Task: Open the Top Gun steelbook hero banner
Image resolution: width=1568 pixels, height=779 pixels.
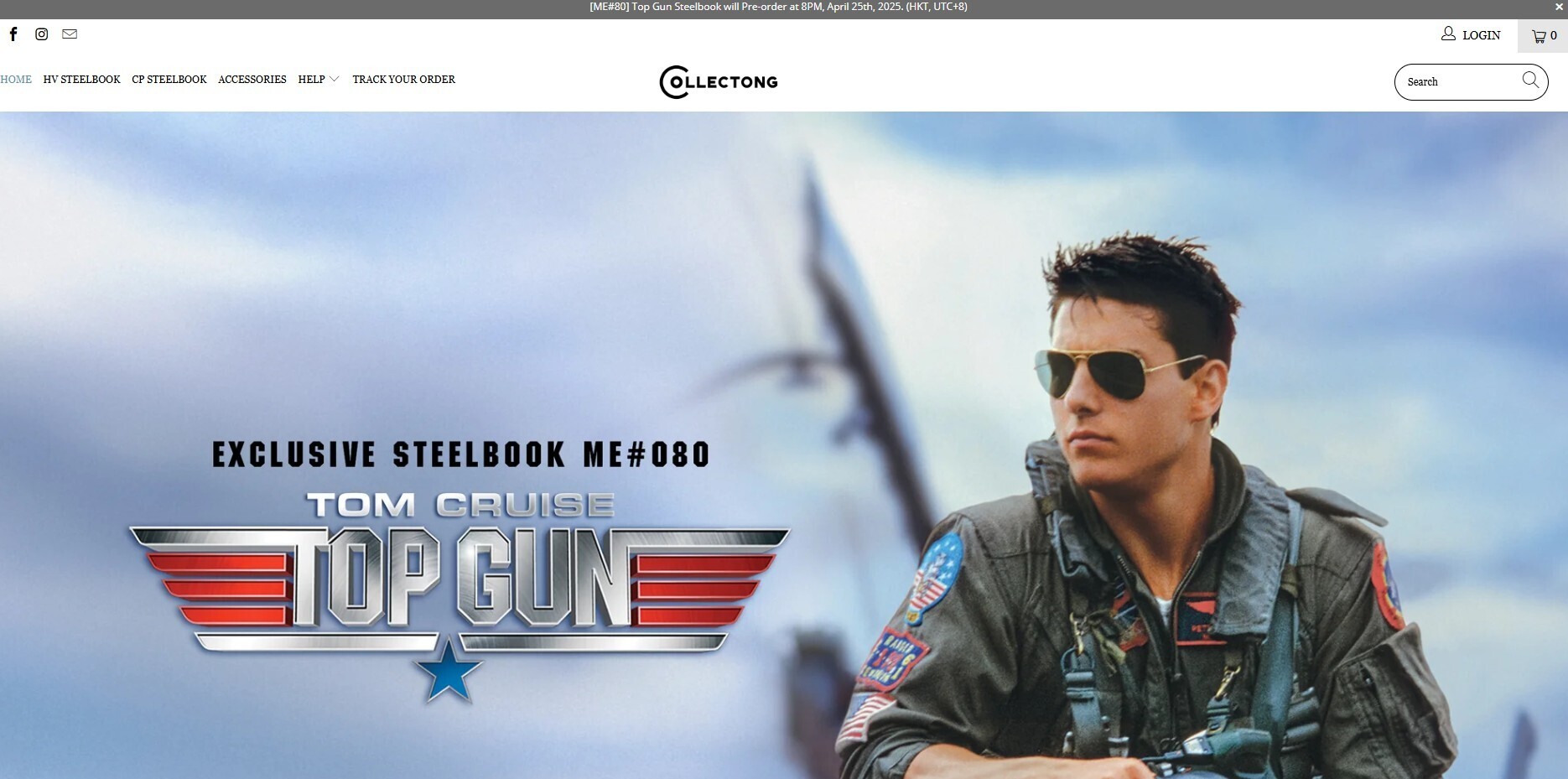Action: pos(784,445)
